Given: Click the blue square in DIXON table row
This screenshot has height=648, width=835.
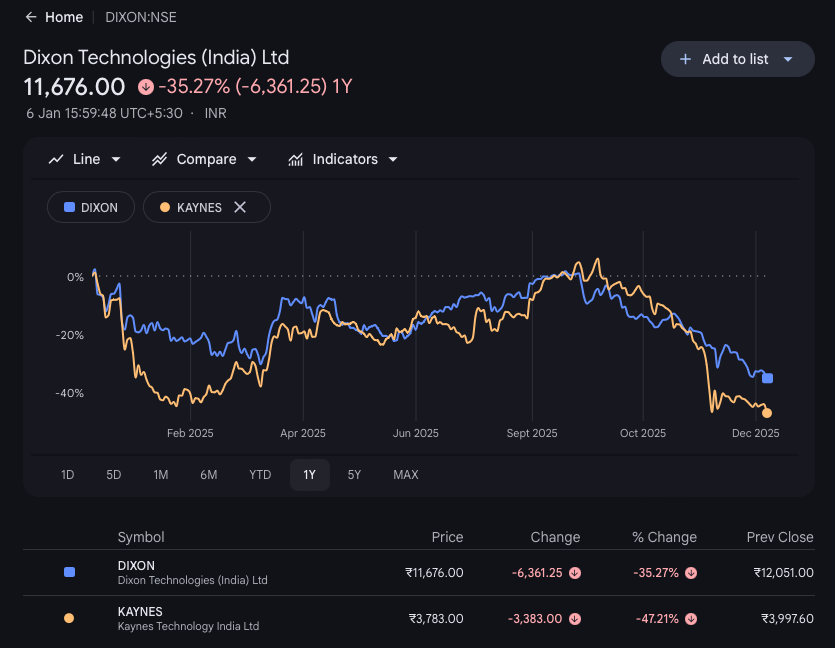Looking at the screenshot, I should pos(69,572).
